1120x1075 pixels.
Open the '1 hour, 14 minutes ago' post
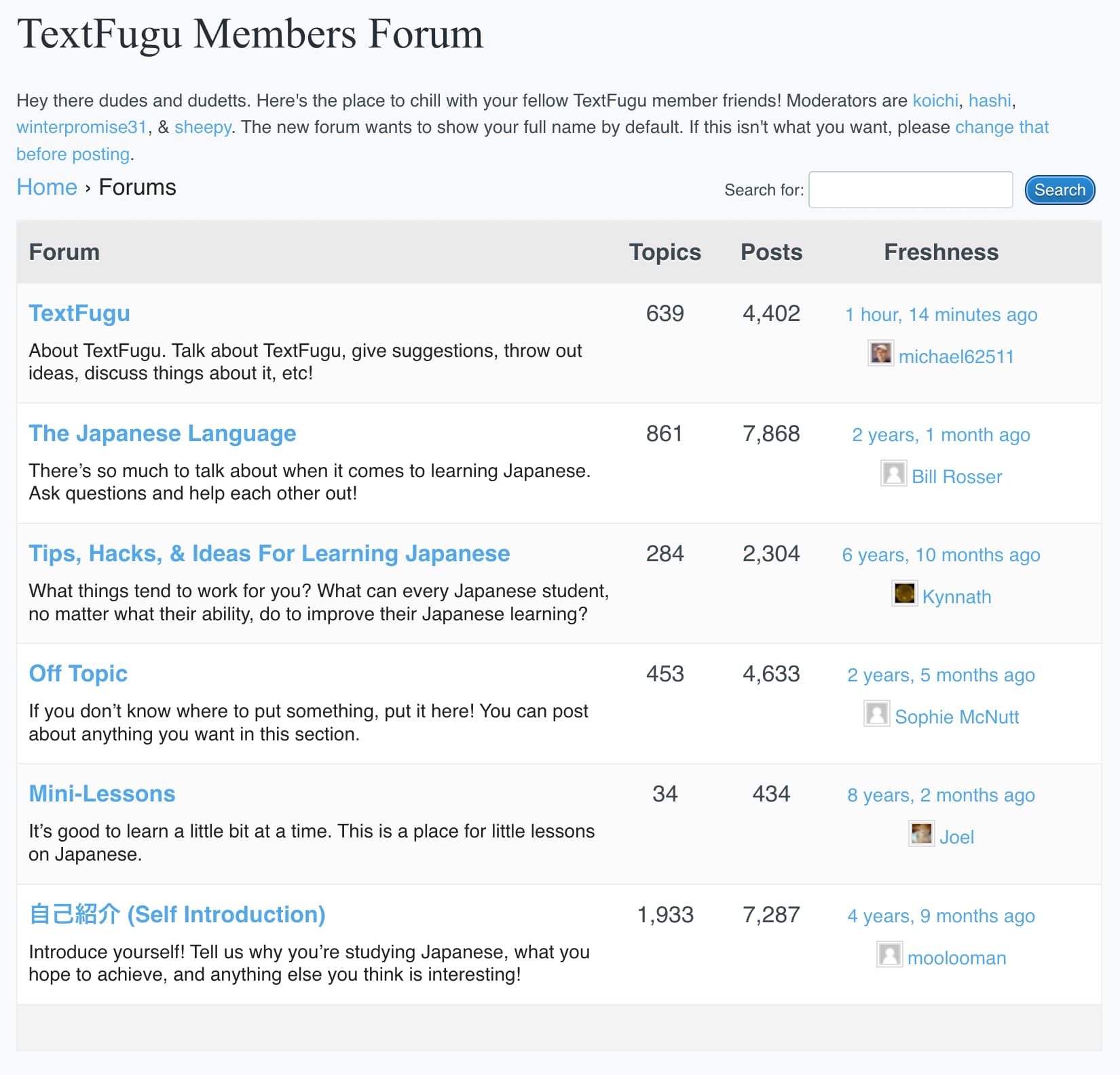coord(941,315)
